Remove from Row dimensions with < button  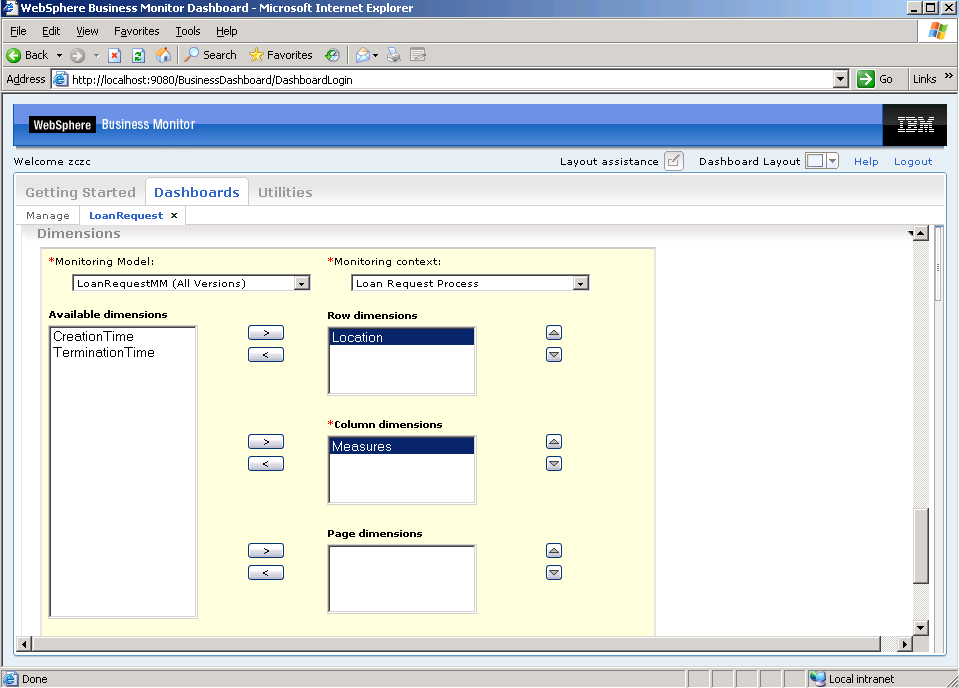(266, 355)
